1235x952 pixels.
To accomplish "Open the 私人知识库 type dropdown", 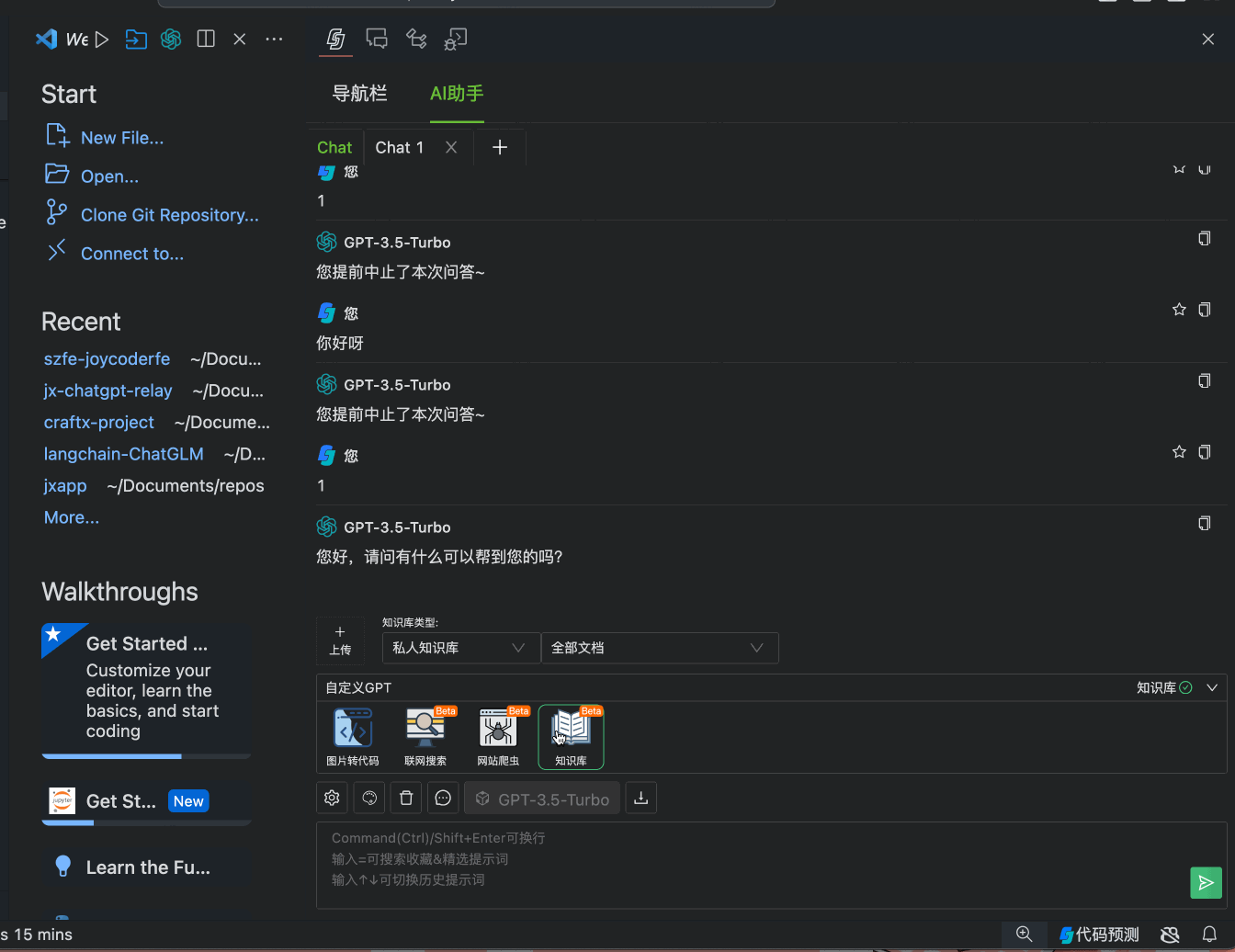I will (x=459, y=648).
